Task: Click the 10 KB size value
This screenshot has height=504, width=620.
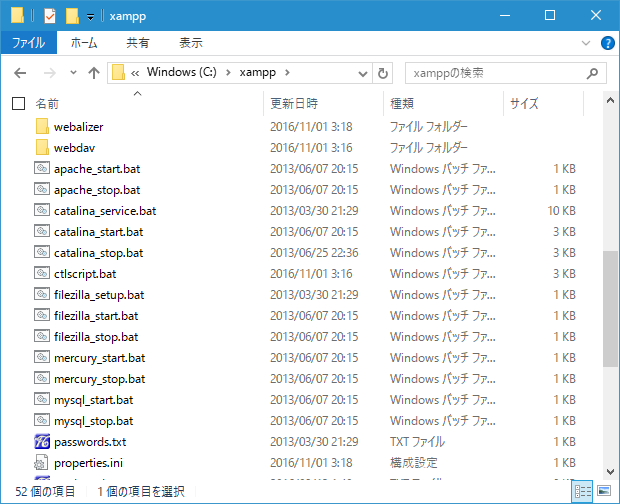Action: pos(562,211)
